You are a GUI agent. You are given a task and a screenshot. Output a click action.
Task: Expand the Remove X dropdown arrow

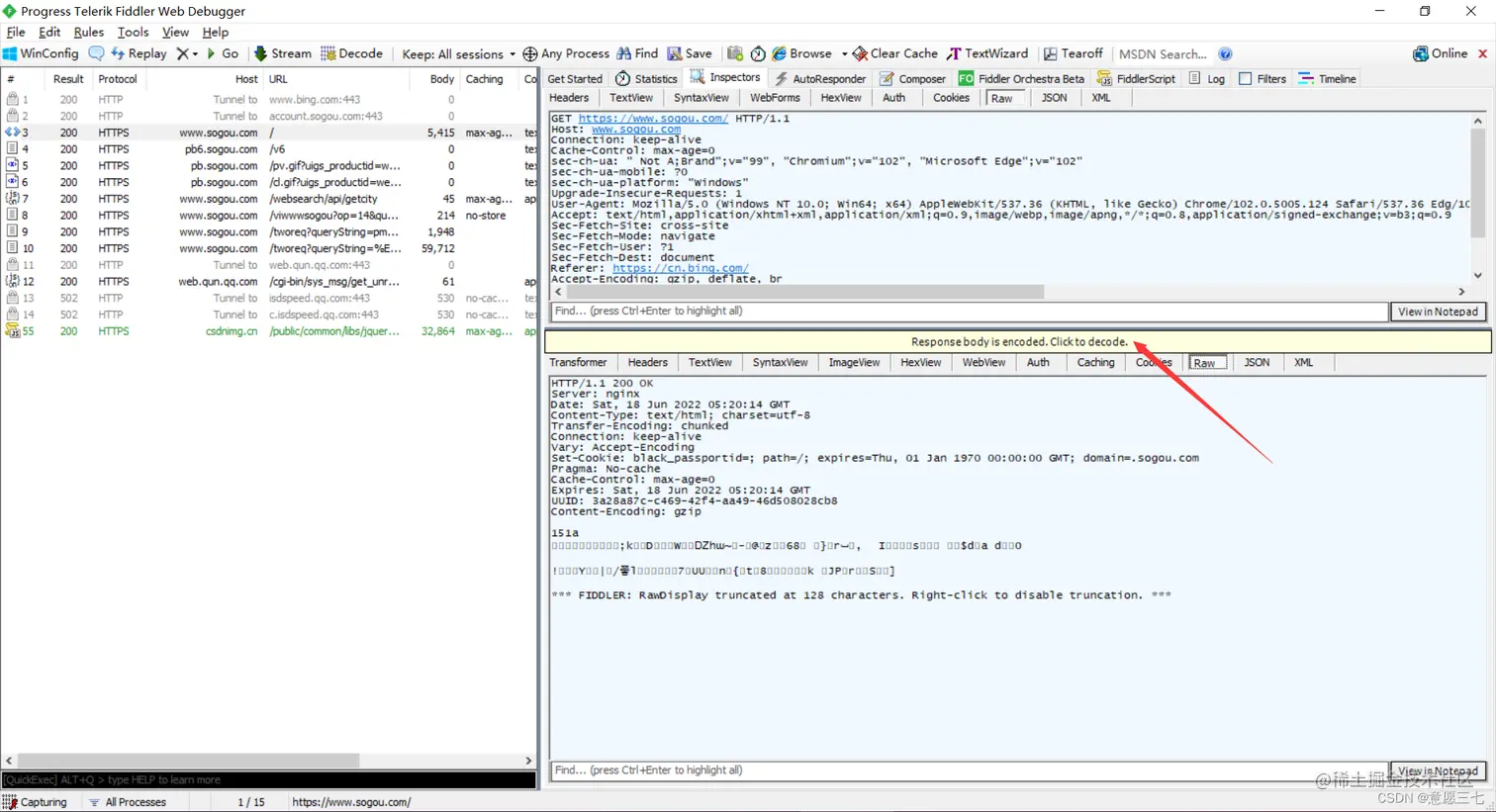coord(195,54)
